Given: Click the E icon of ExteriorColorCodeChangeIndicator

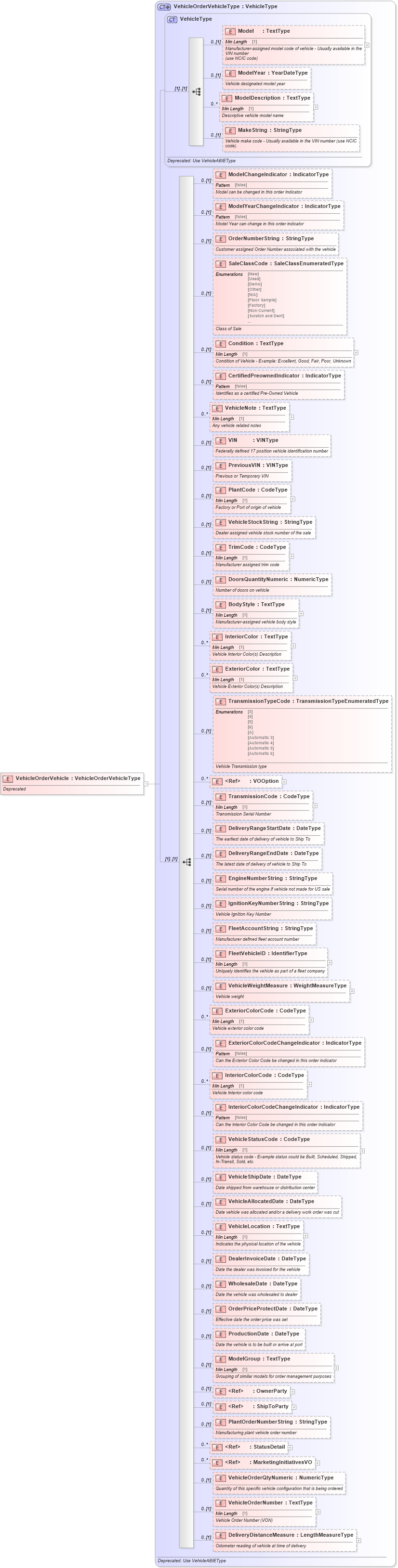Looking at the screenshot, I should pos(221,1043).
